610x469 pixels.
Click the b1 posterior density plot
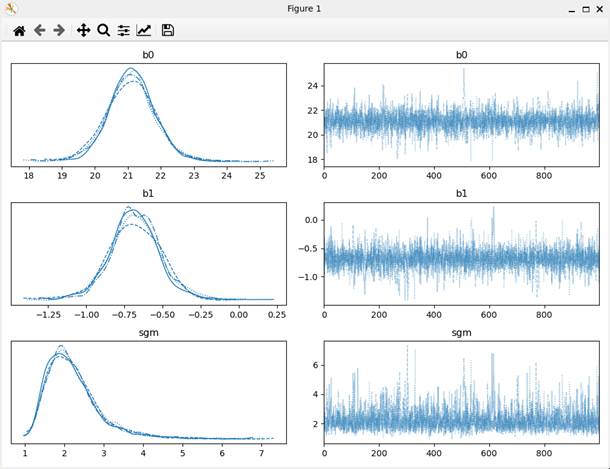[x=148, y=253]
